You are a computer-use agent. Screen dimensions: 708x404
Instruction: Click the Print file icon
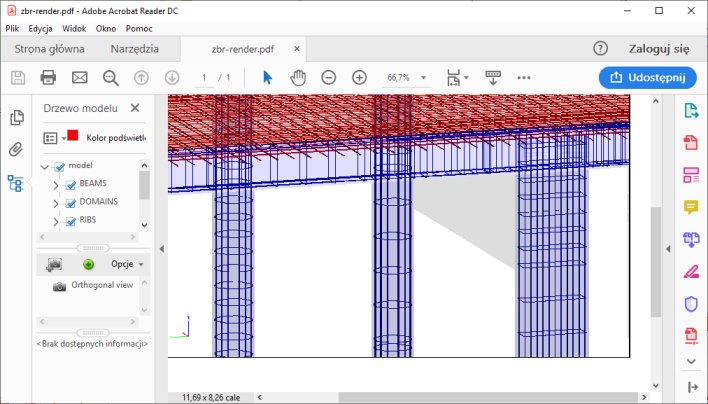click(x=48, y=78)
